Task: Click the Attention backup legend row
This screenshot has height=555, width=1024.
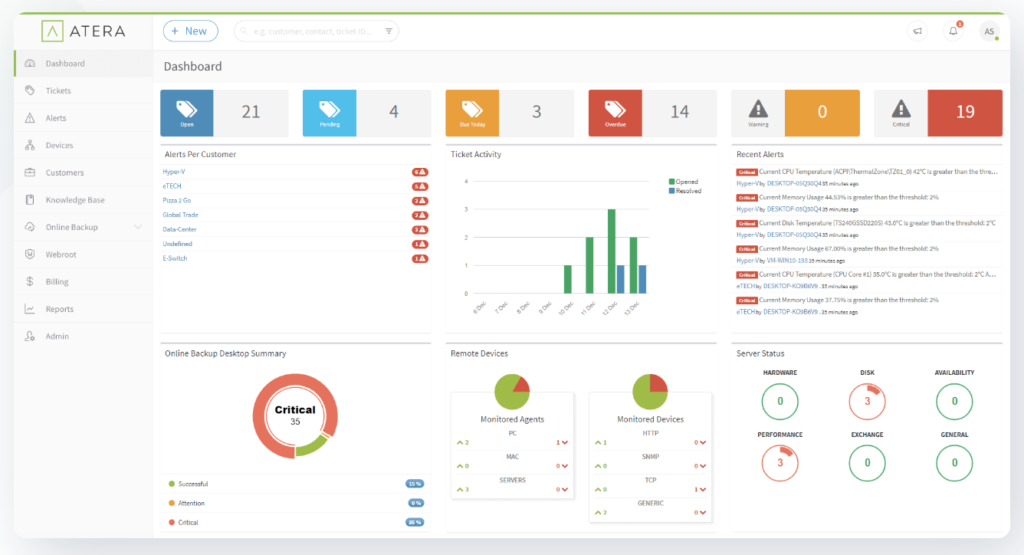Action: [296, 503]
